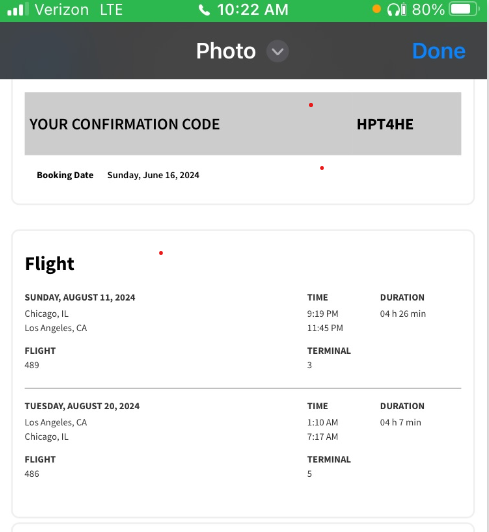
Task: Tap the YOUR CONFIRMATION CODE label
Action: pyautogui.click(x=125, y=124)
